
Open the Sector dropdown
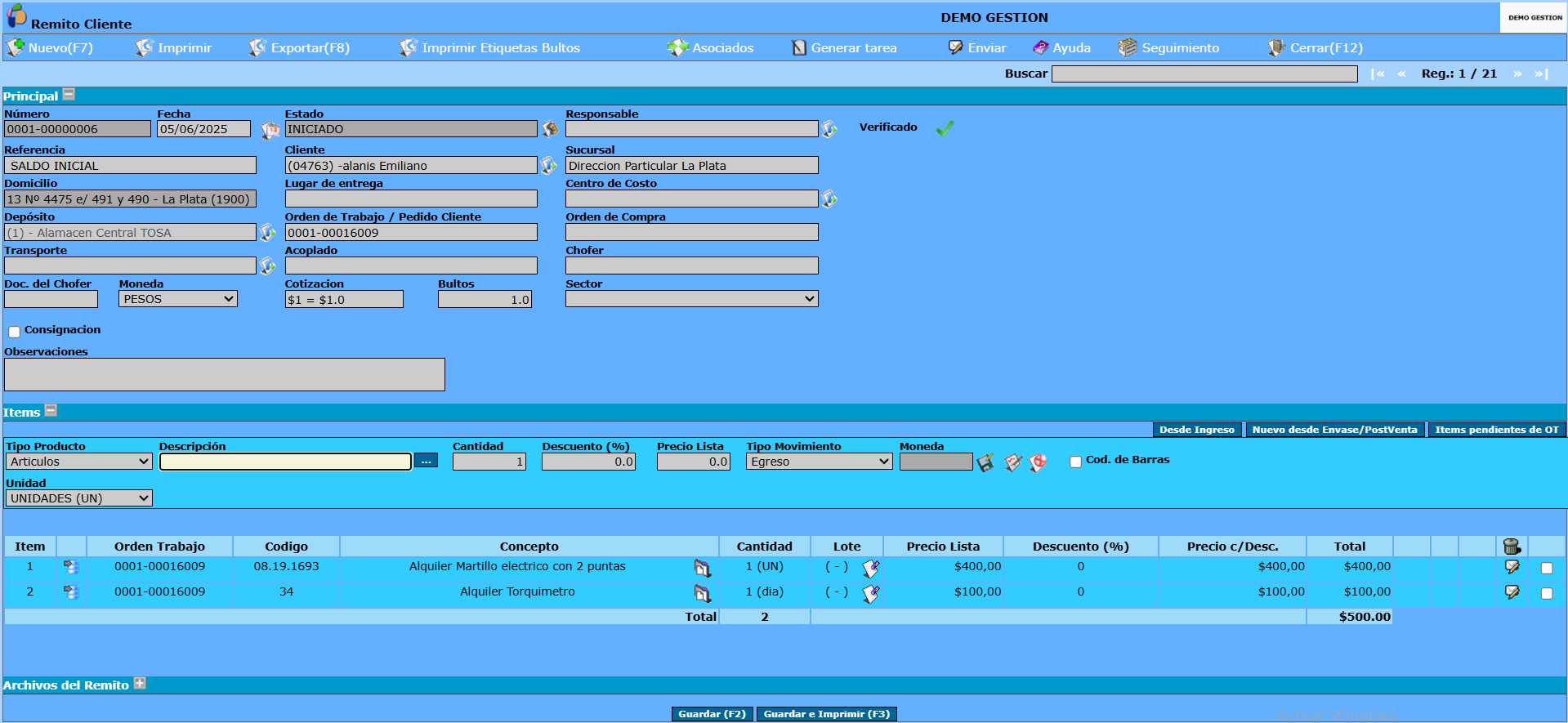(x=691, y=299)
